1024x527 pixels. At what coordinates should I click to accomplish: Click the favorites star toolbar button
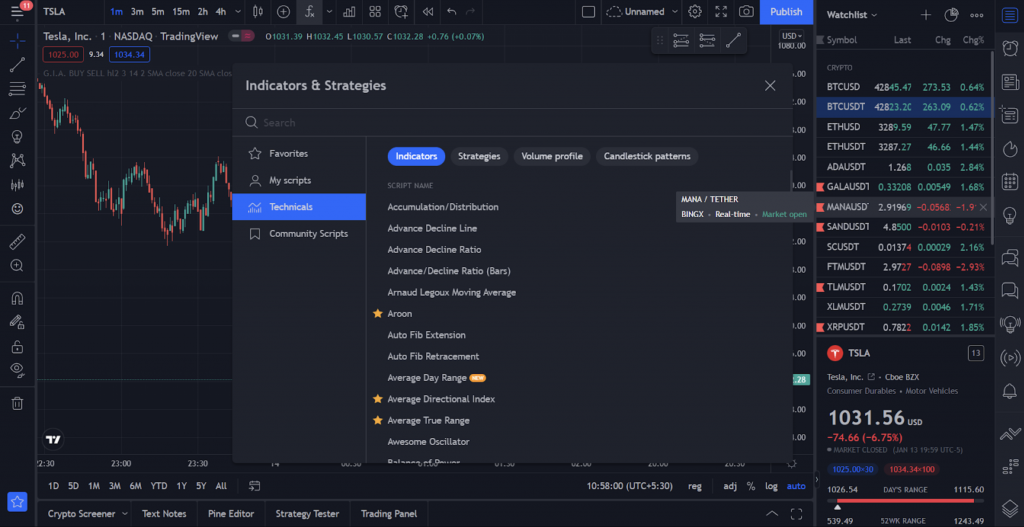[18, 502]
